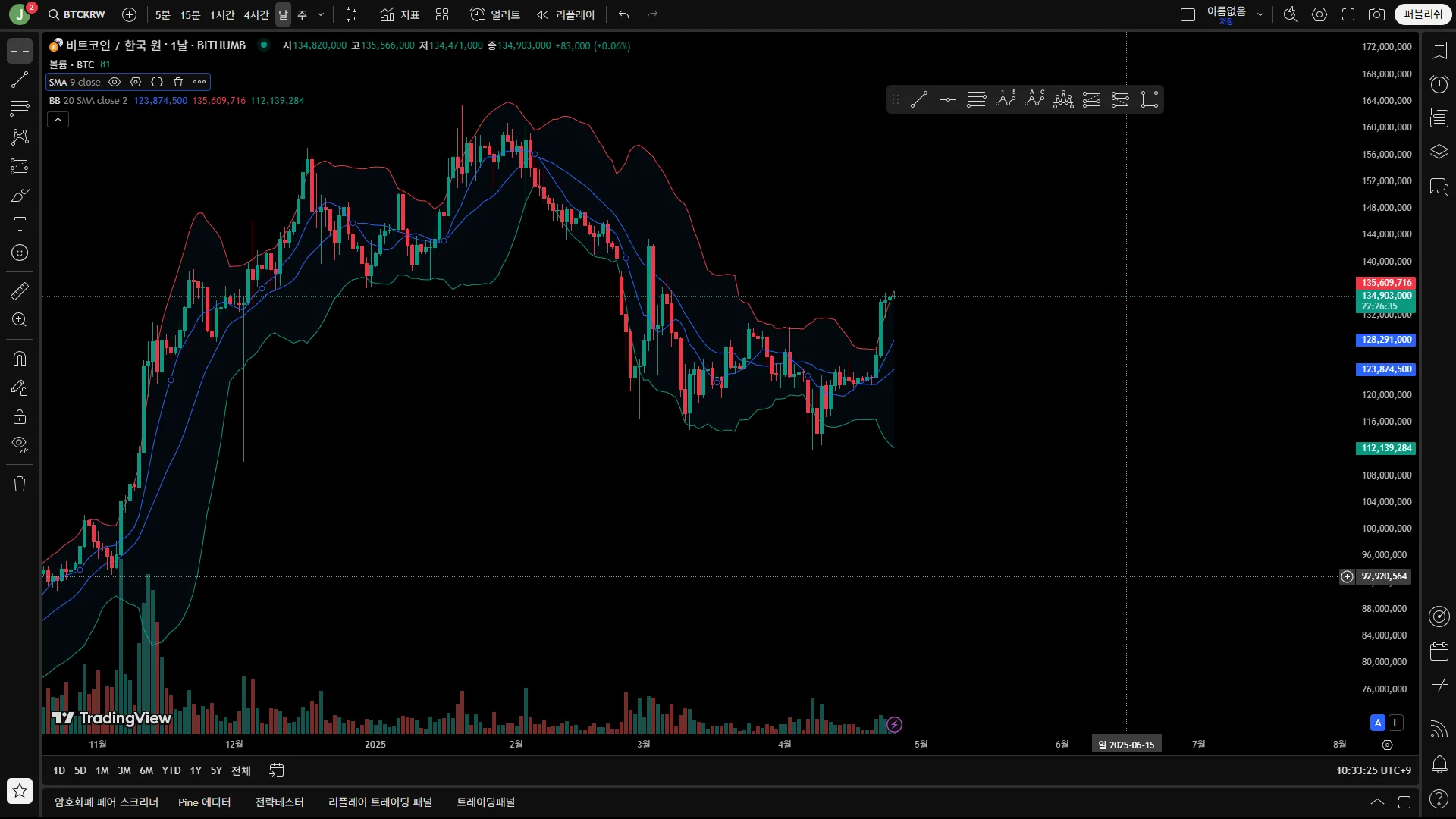
Task: Enable magnet mode icon
Action: point(20,359)
